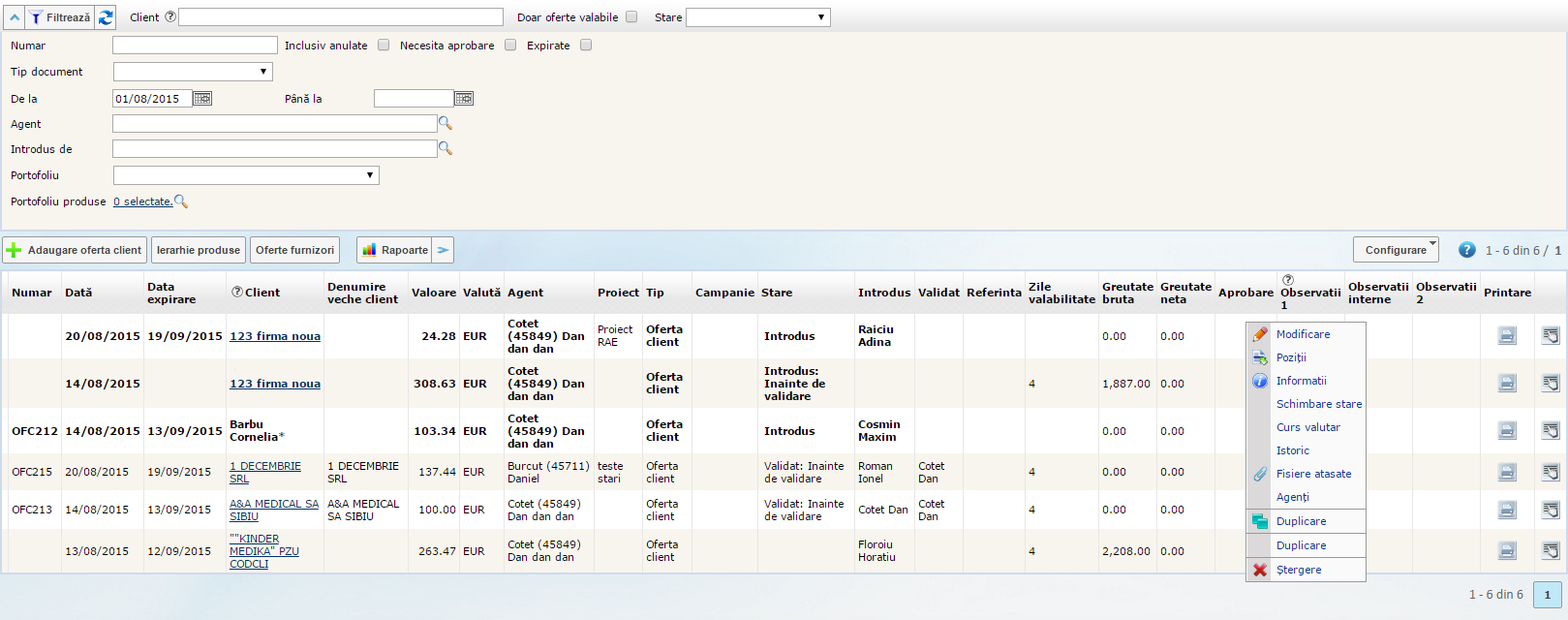Click the arrow icon next to Rapoarte
Screen dimensions: 1568x620
443,250
